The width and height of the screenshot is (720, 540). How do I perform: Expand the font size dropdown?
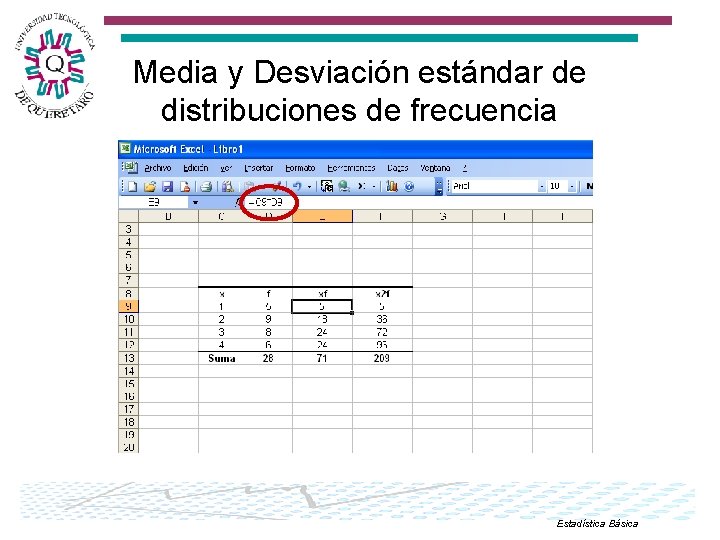click(572, 186)
